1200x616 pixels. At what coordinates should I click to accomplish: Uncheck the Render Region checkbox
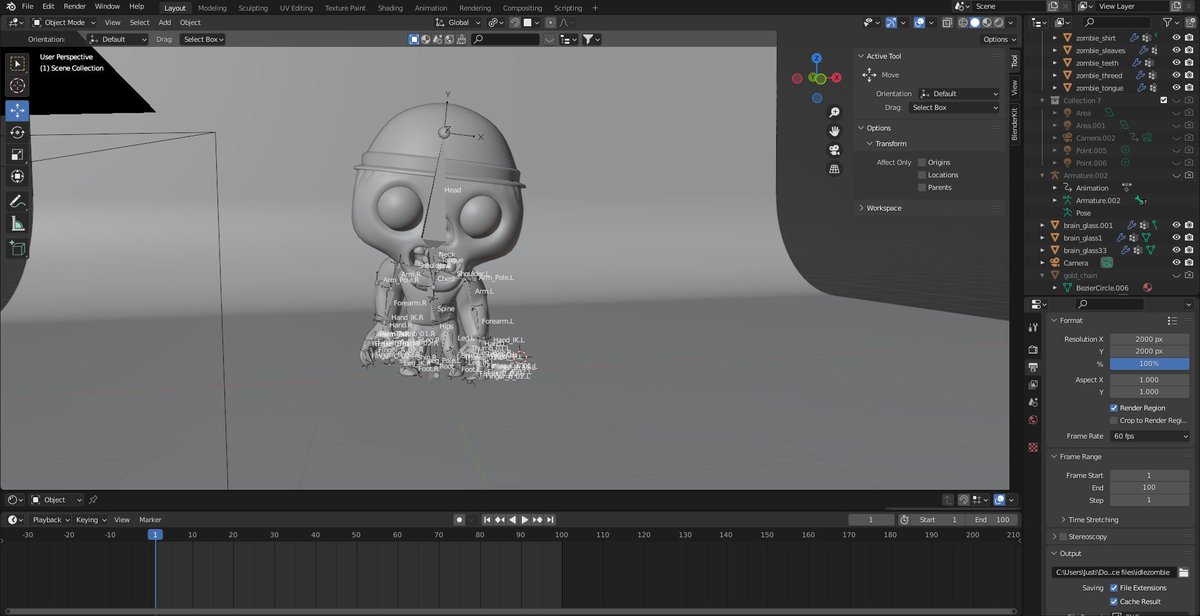1114,408
